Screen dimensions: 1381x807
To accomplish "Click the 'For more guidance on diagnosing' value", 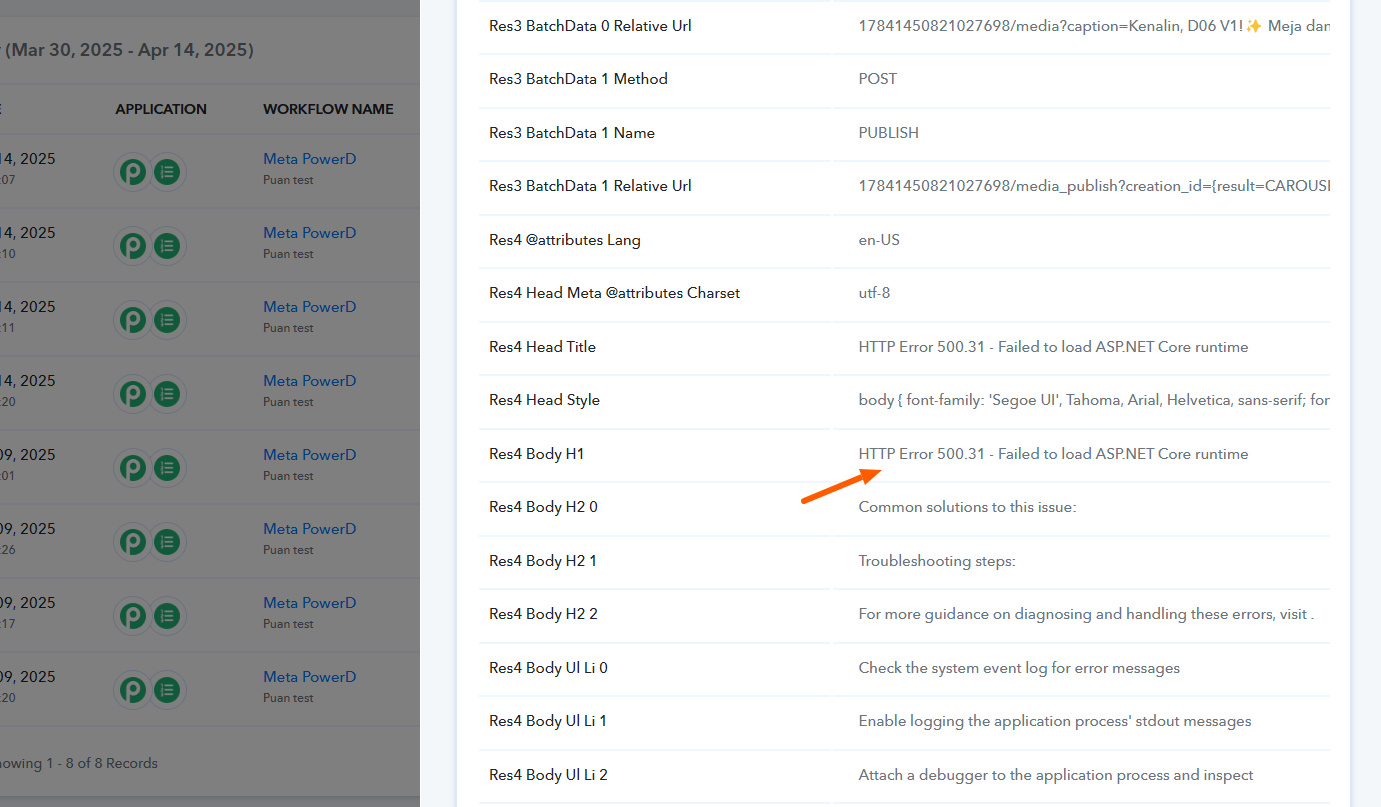I will (x=1086, y=614).
